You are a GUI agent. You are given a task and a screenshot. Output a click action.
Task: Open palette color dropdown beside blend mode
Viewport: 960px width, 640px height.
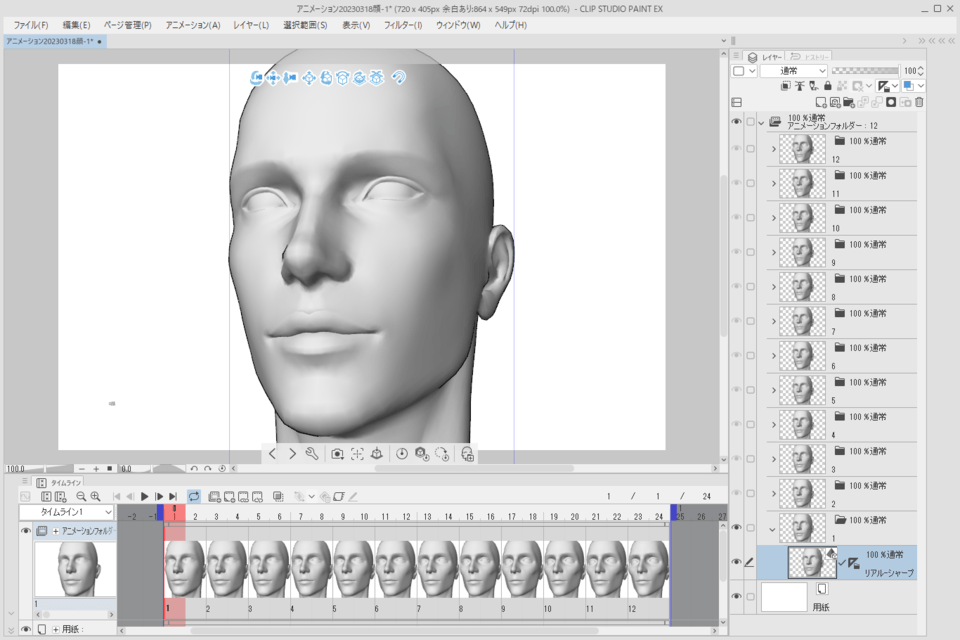[752, 71]
